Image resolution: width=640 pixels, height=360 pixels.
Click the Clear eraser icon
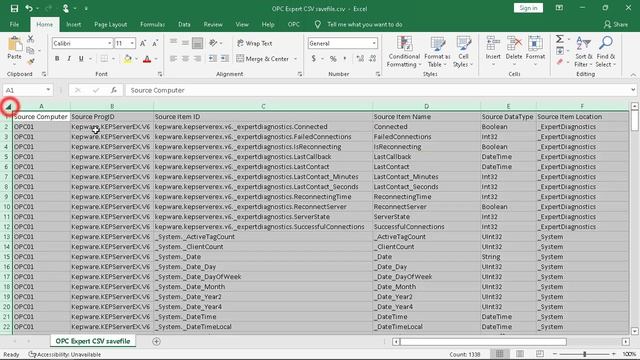tap(560, 62)
